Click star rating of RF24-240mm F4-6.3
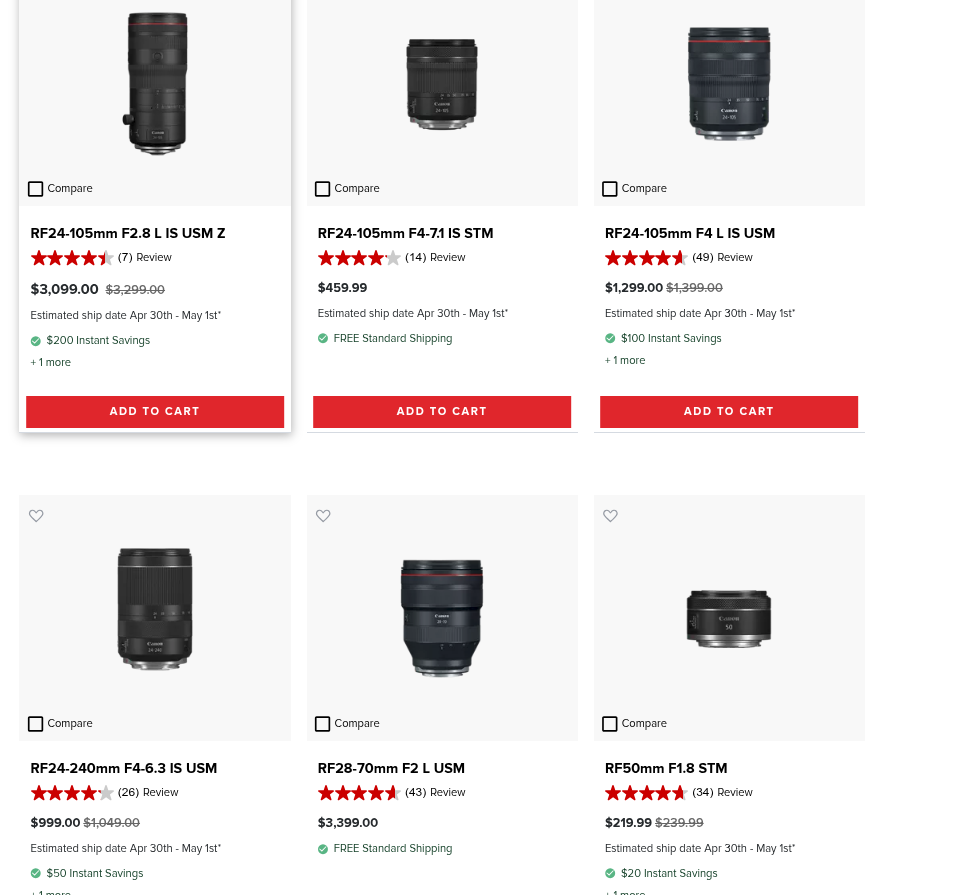 pos(72,793)
